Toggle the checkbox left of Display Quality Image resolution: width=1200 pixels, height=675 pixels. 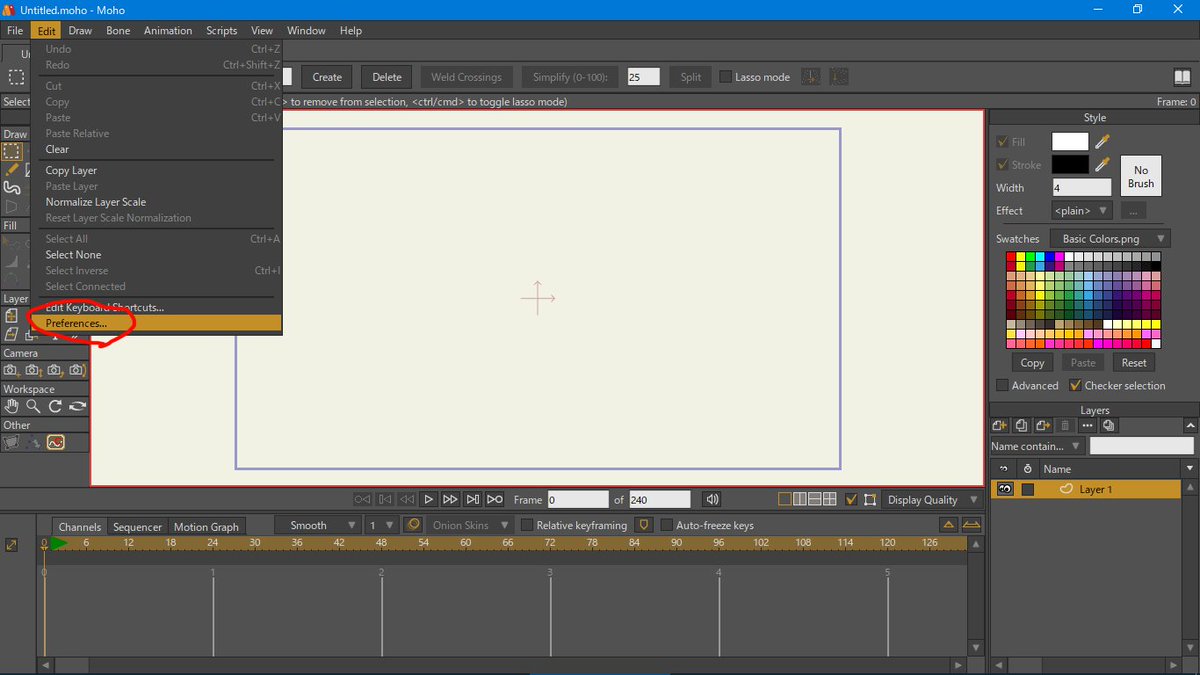click(852, 499)
